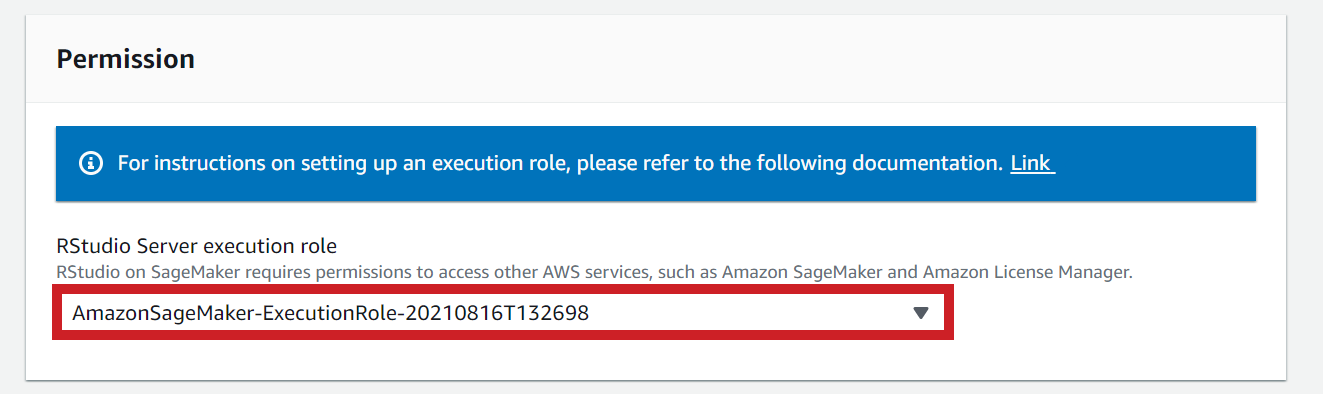1323x394 pixels.
Task: Click the downward triangle beside the role name
Action: 921,313
